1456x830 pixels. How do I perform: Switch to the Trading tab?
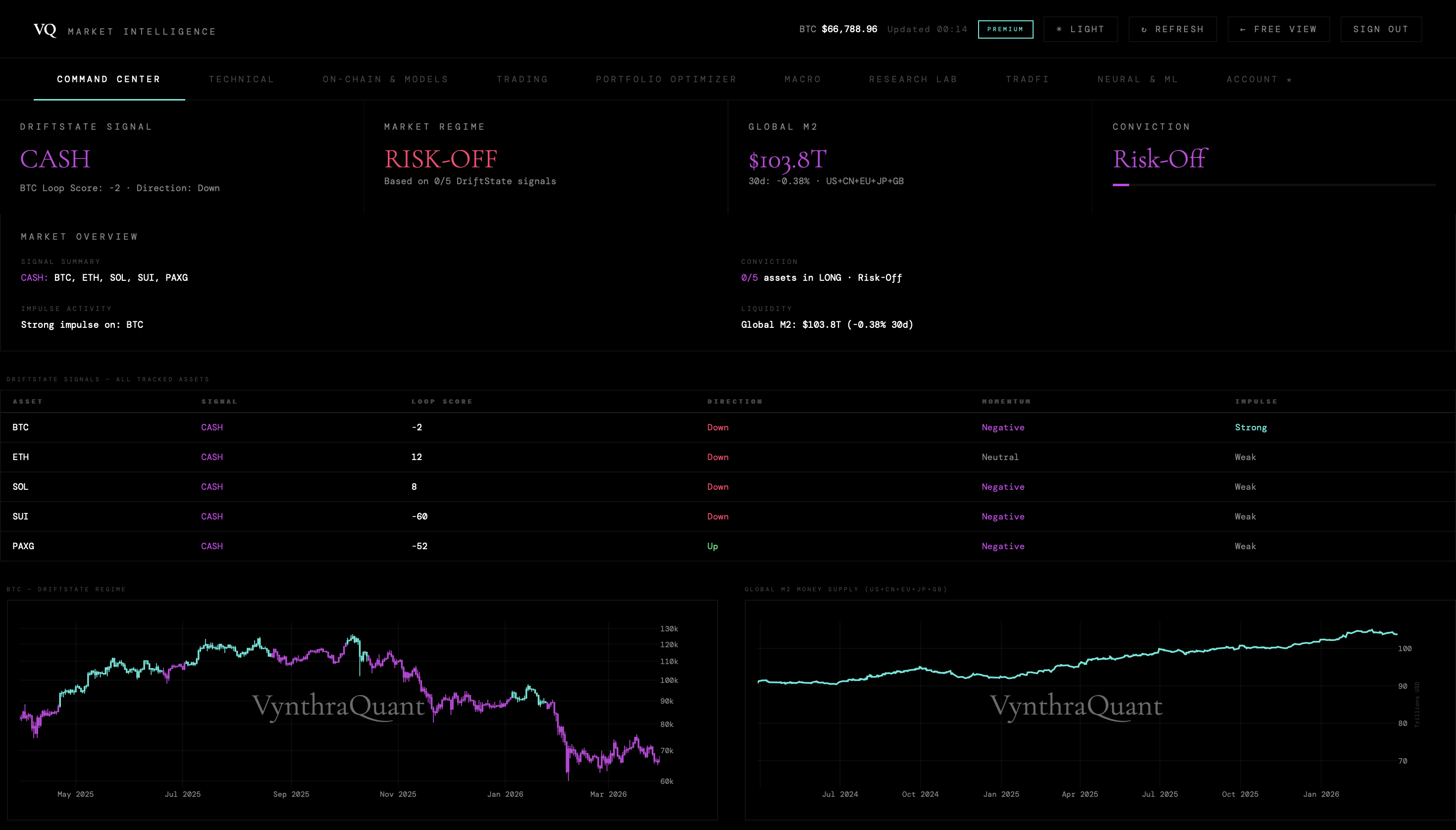pyautogui.click(x=522, y=79)
